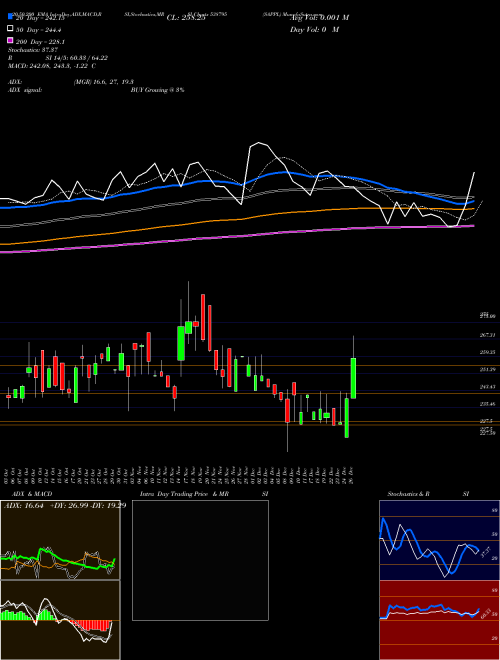This screenshot has width=500, height=660.
Task: Click the blue 20 Day legend swatch
Action: [10, 17]
